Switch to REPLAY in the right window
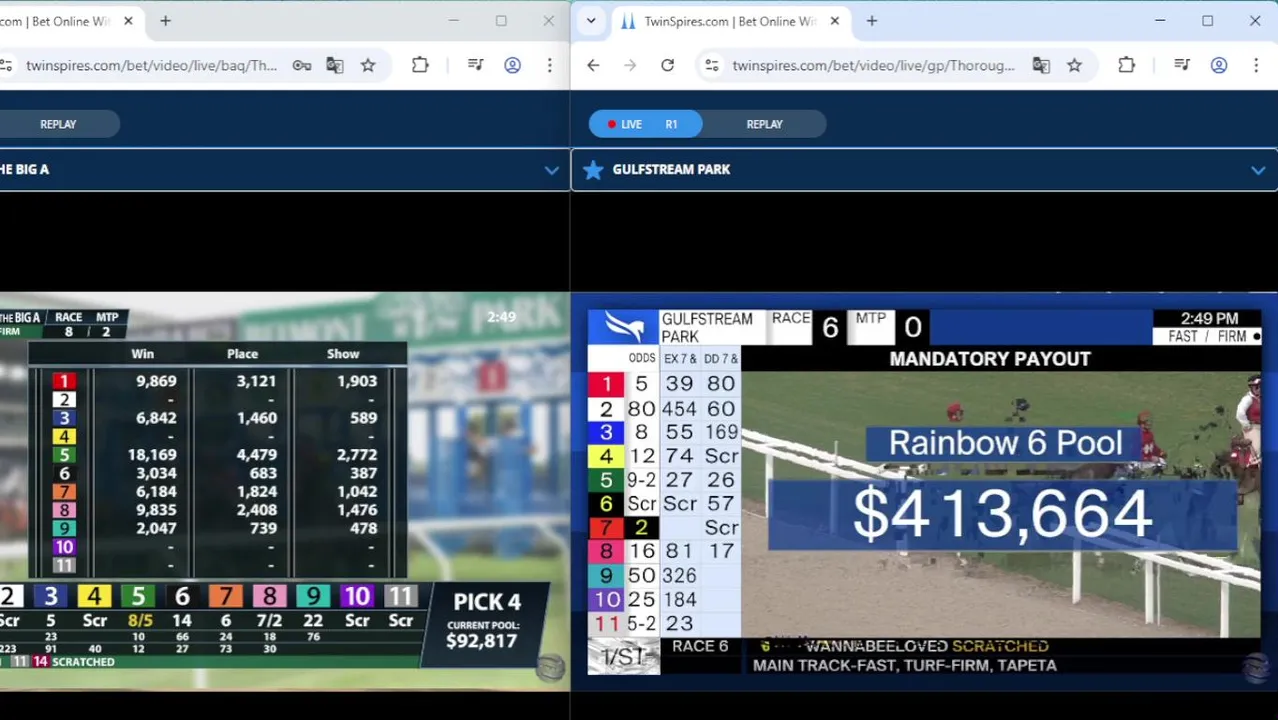Screen dimensions: 1278x720 764,124
